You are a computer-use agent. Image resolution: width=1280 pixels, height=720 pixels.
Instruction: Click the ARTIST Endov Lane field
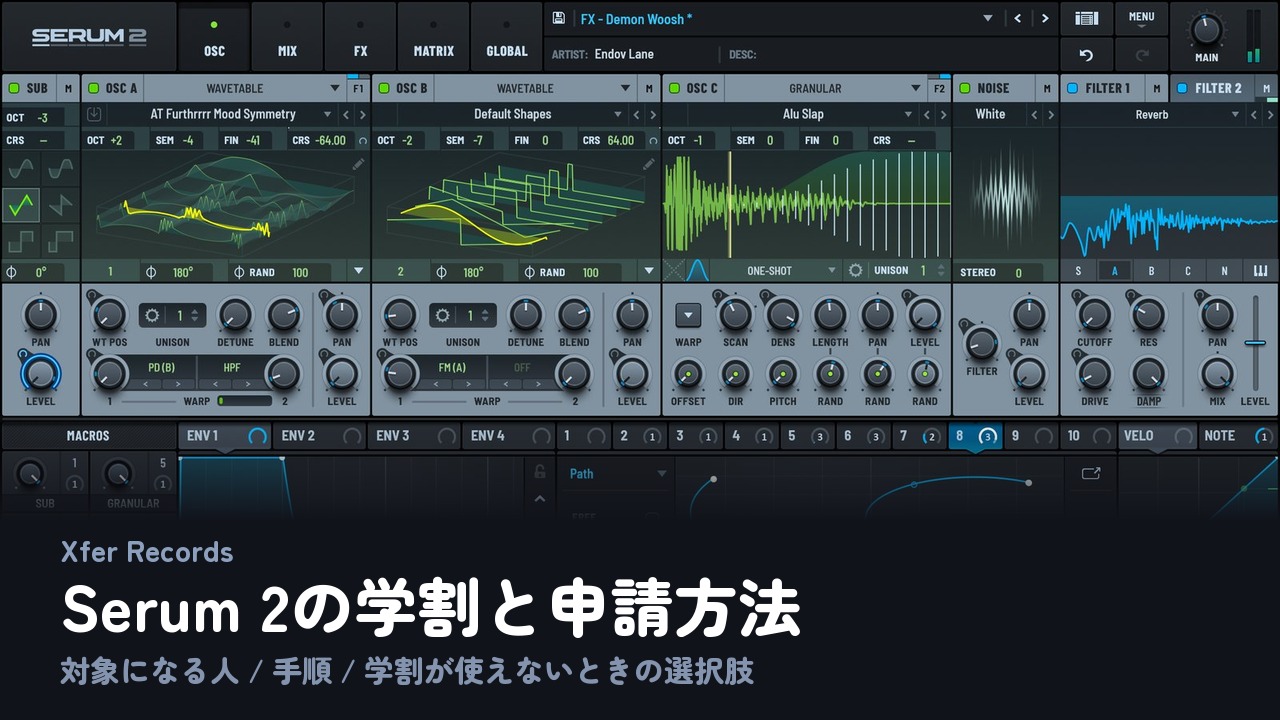pos(626,54)
